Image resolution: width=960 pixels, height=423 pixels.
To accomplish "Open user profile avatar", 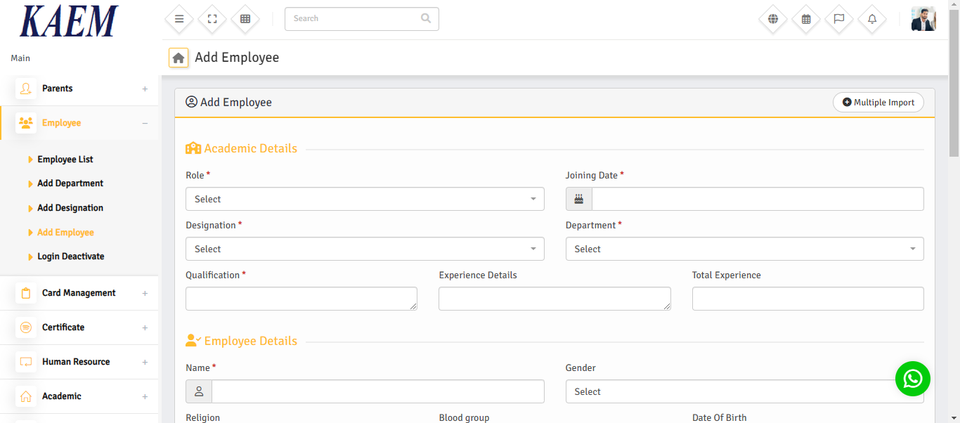I will click(923, 19).
